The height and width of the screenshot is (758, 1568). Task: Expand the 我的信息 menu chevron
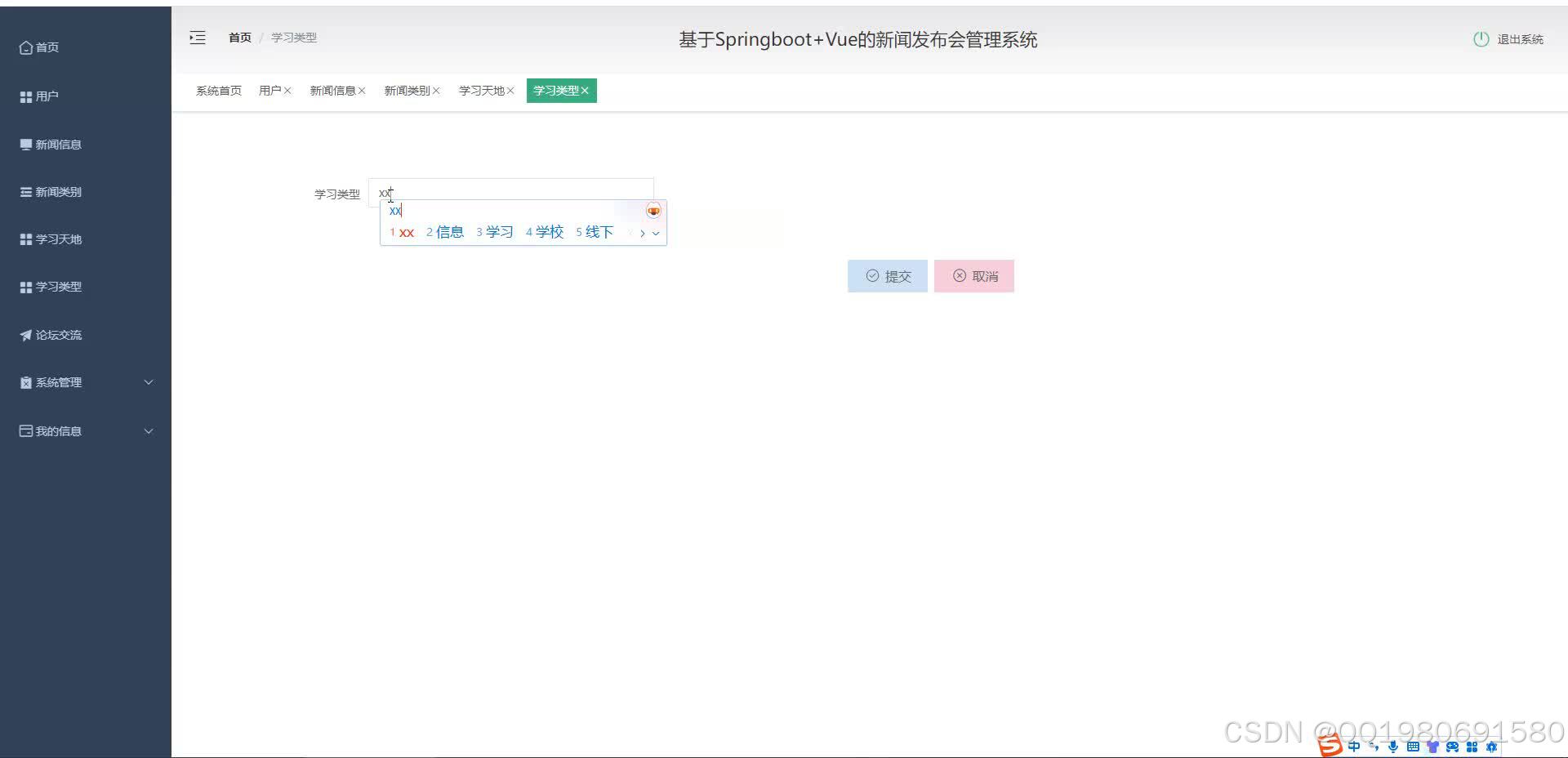coord(149,430)
